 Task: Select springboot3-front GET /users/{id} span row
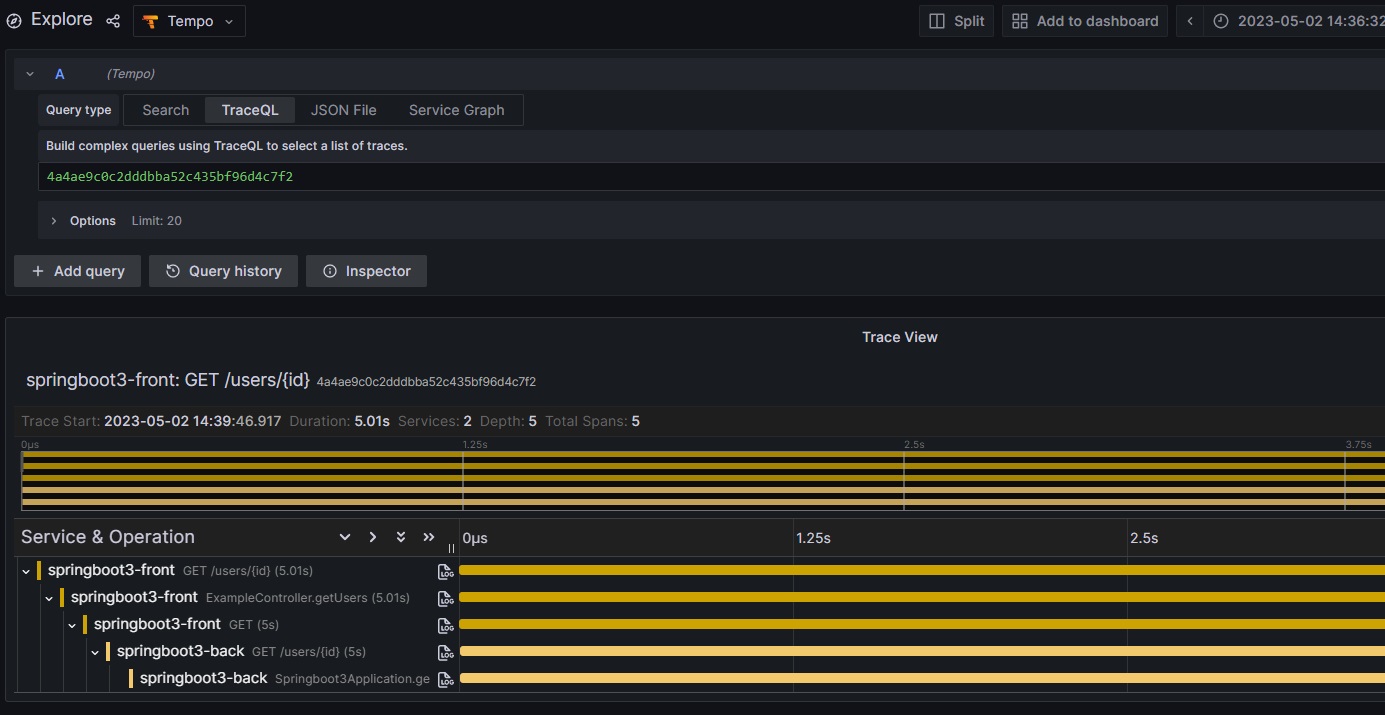pos(180,571)
